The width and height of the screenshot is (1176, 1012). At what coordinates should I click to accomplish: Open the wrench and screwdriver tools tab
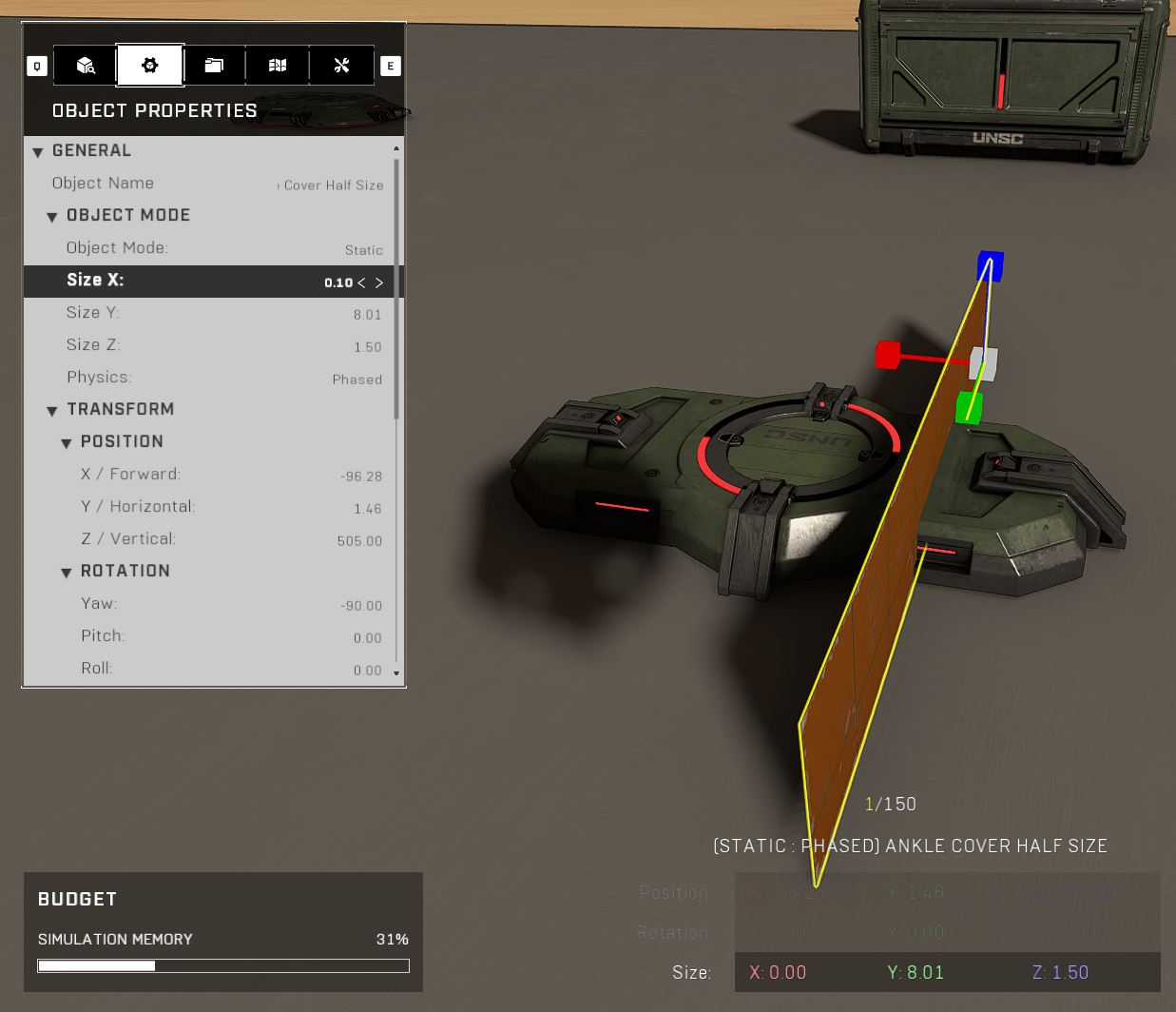click(x=341, y=66)
